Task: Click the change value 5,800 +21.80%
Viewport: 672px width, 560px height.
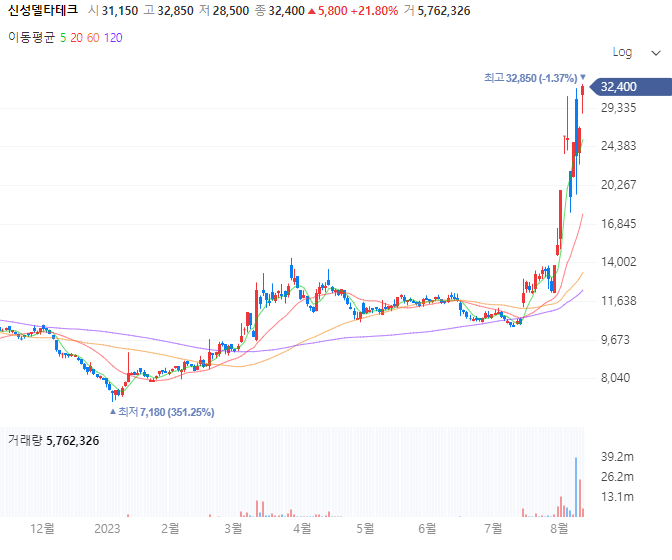Action: tap(353, 11)
